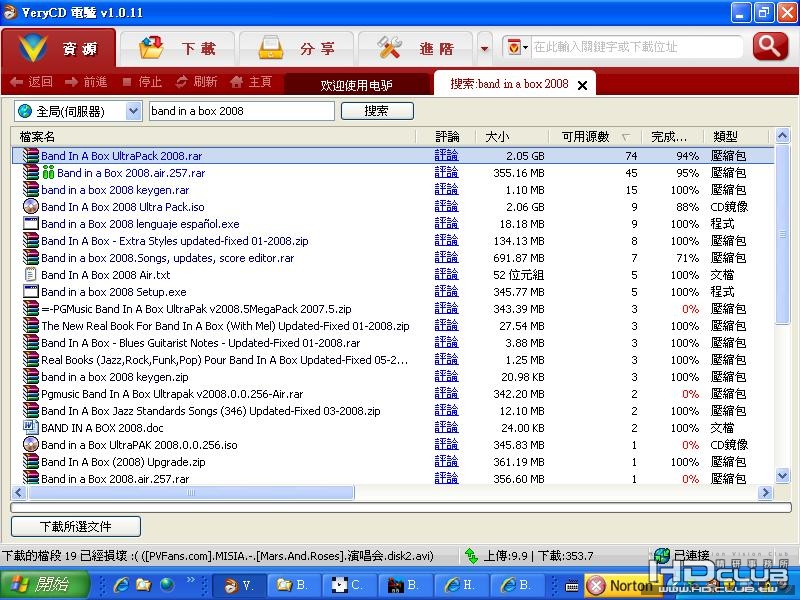The image size is (800, 600).
Task: Click the horizontal scrollbar left arrow
Action: pos(19,492)
